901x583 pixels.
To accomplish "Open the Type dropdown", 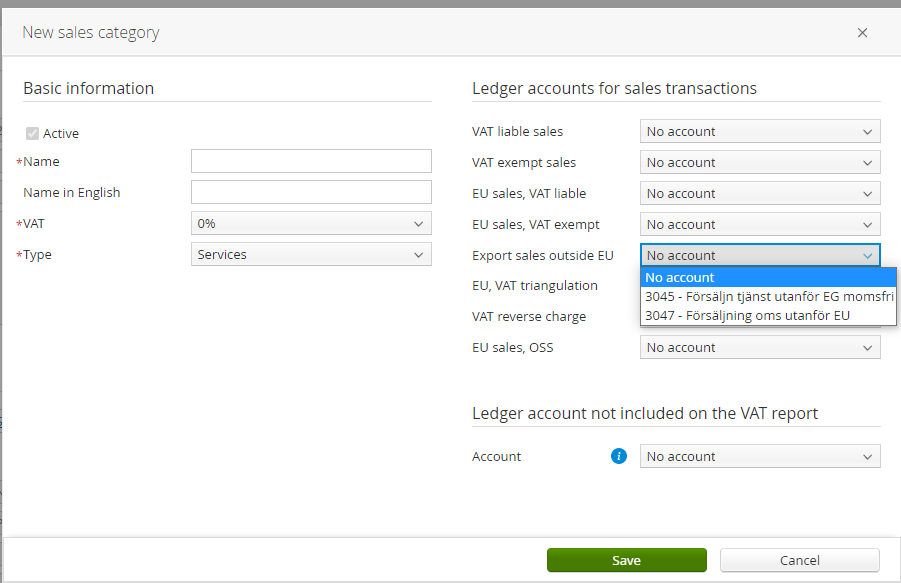I will coord(311,255).
